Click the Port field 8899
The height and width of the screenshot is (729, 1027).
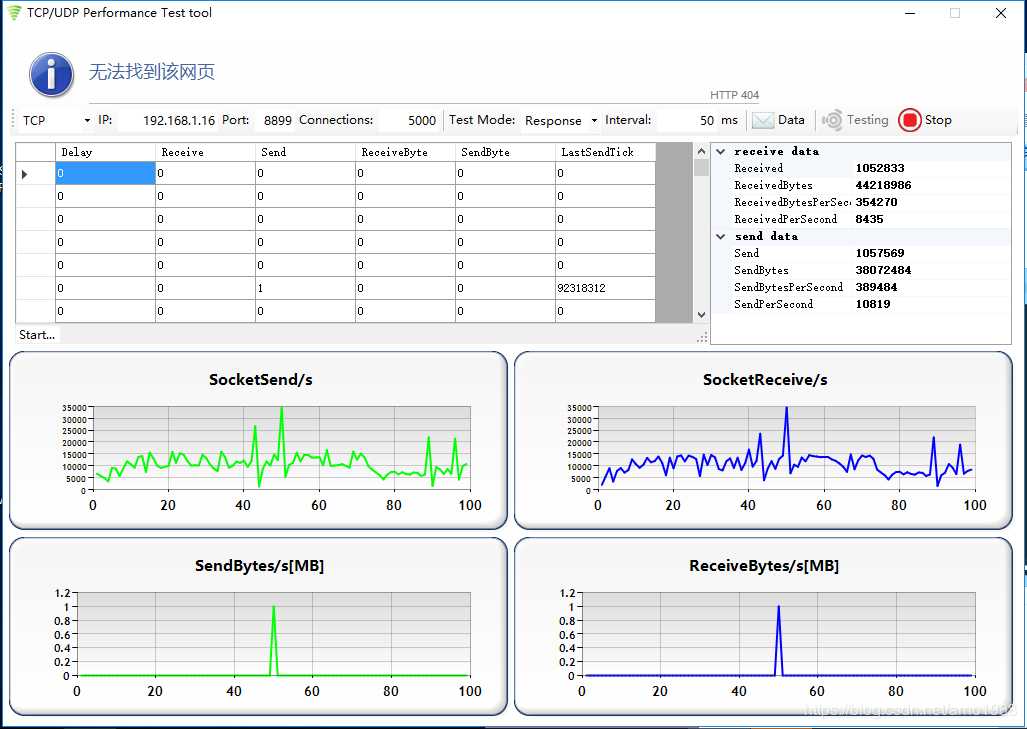(x=274, y=121)
